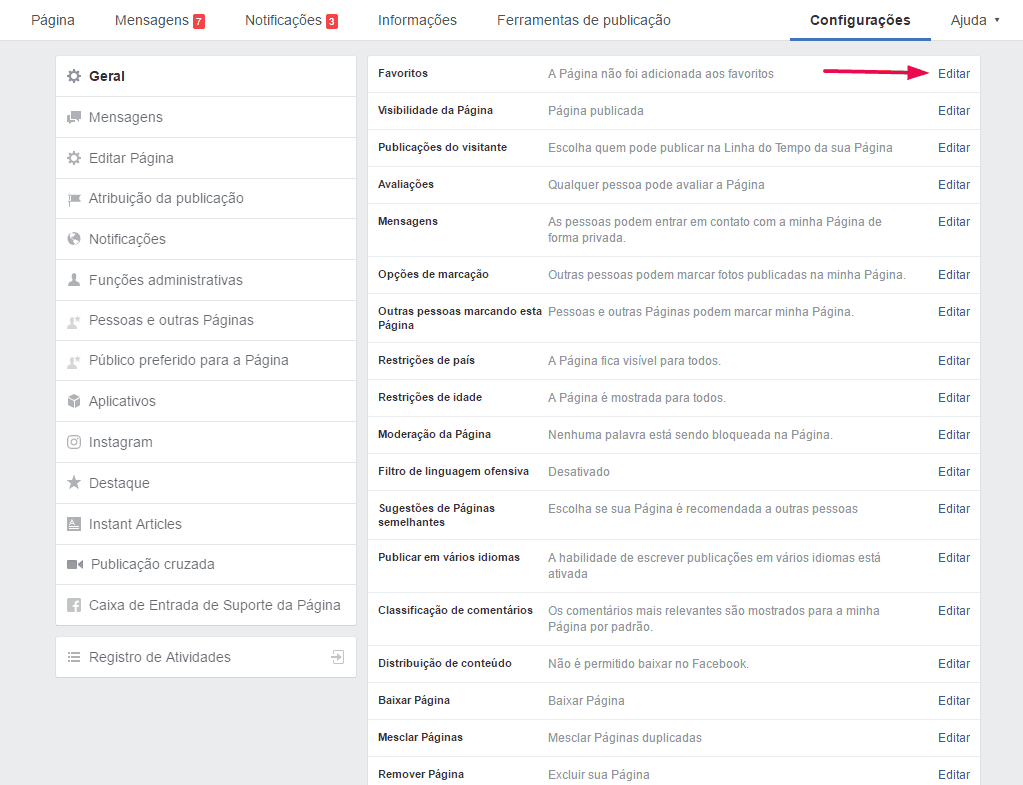Select the Configurações tab
Image resolution: width=1023 pixels, height=785 pixels.
(860, 20)
